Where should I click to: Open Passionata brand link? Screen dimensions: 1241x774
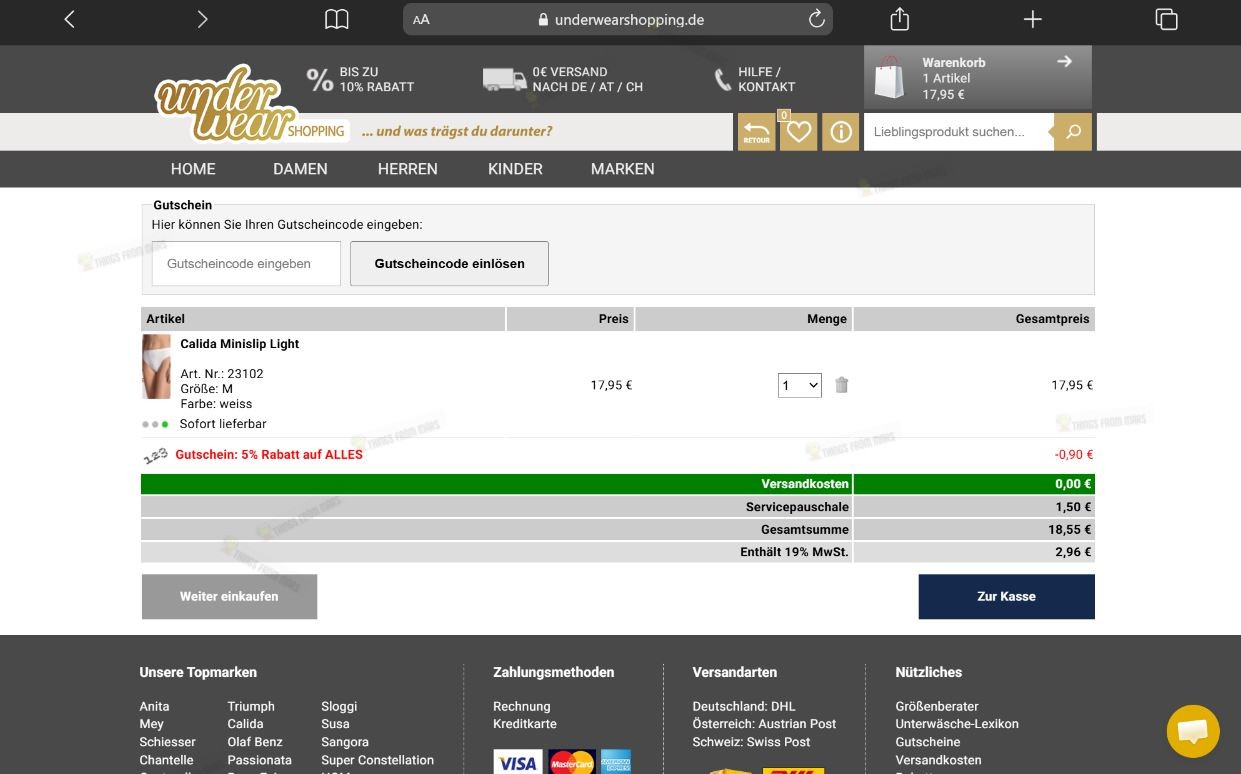(259, 760)
